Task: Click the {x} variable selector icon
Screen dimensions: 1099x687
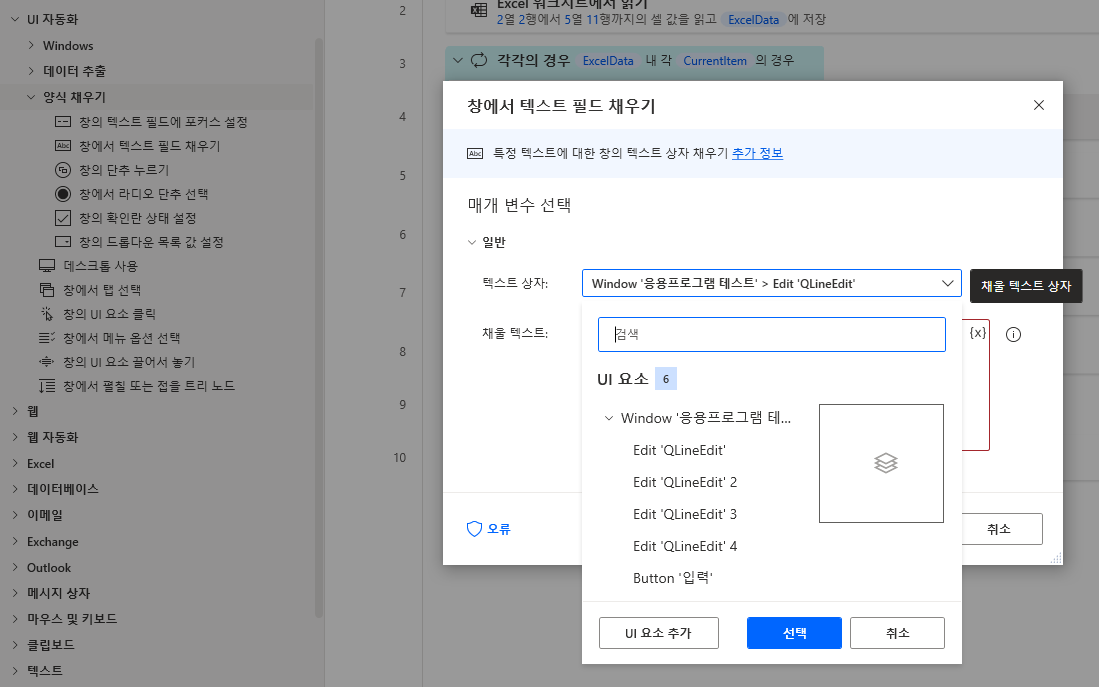Action: tap(978, 334)
